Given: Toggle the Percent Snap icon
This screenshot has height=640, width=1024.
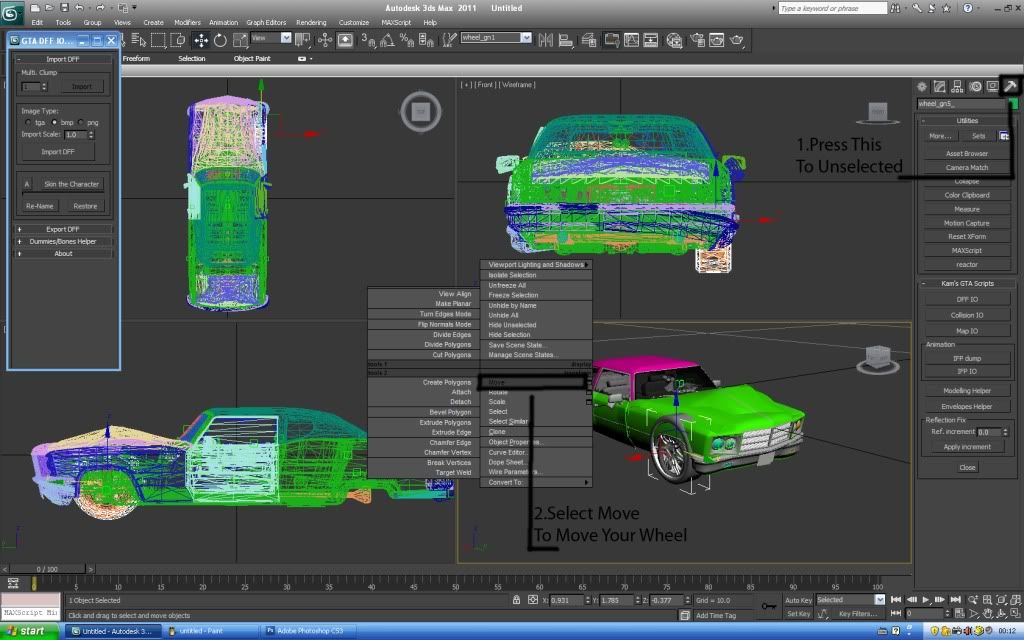Looking at the screenshot, I should pyautogui.click(x=407, y=40).
